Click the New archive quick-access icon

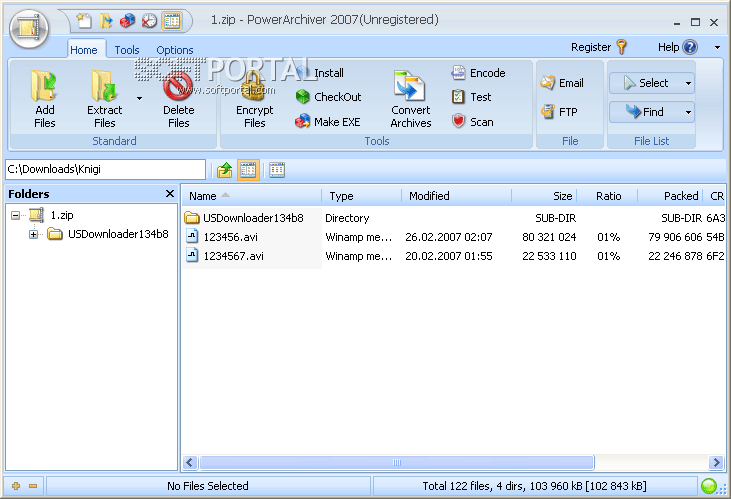[84, 21]
